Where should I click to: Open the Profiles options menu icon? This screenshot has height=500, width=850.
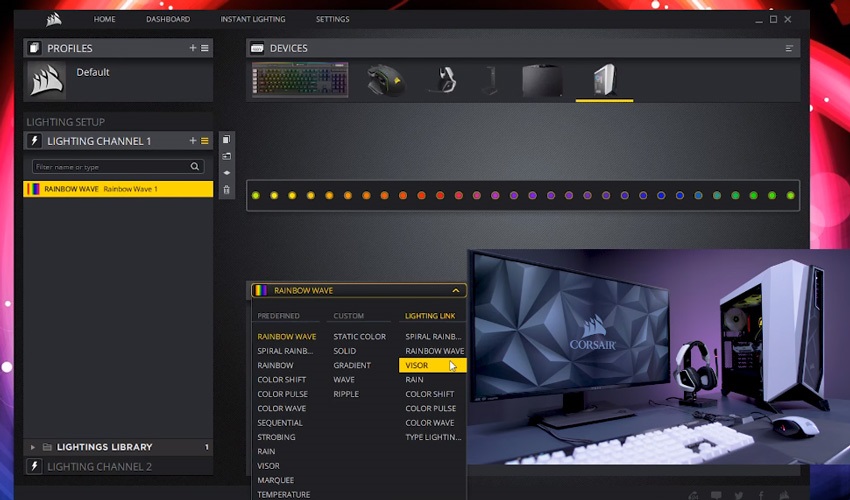pyautogui.click(x=205, y=48)
